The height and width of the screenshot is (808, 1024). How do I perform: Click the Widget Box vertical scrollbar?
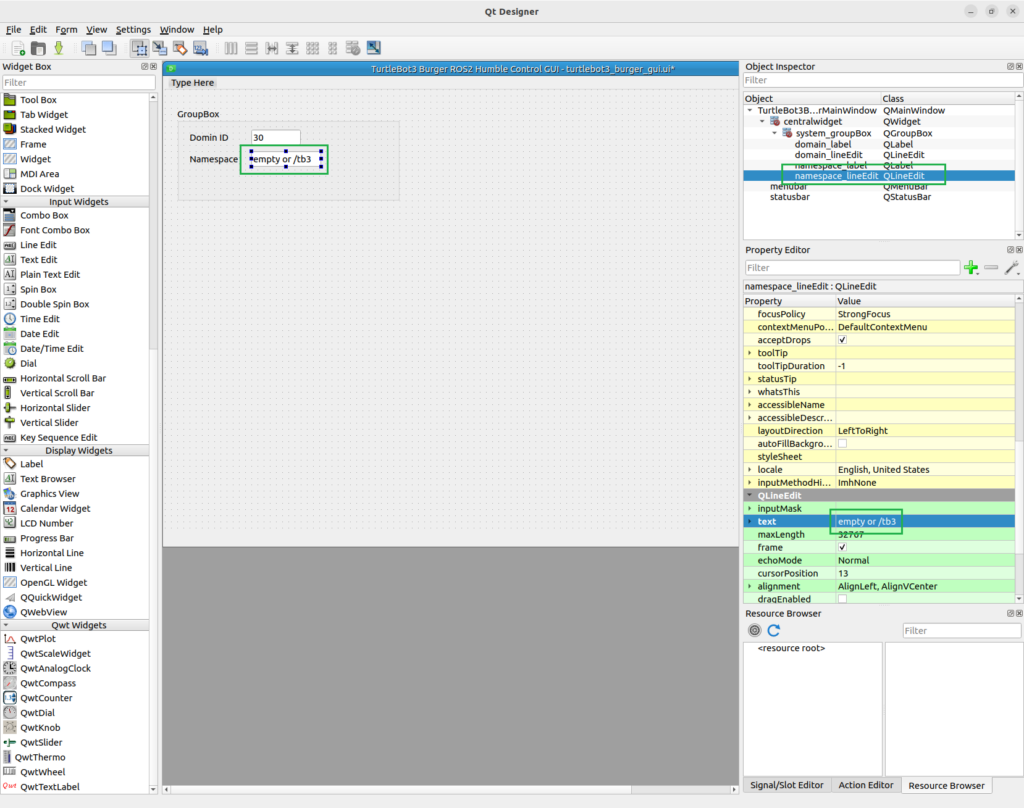point(153,225)
